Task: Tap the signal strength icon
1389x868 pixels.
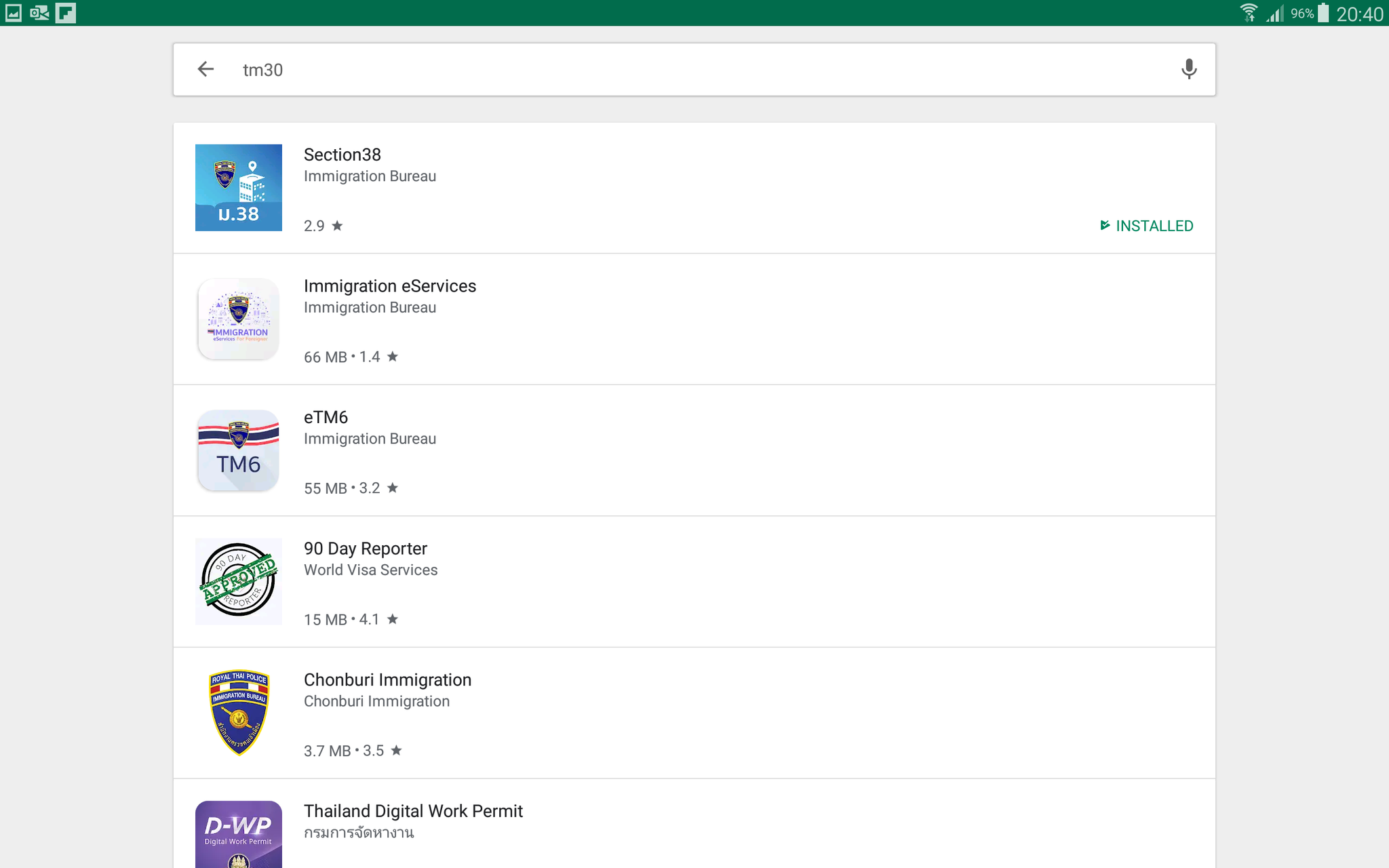Action: pyautogui.click(x=1275, y=14)
